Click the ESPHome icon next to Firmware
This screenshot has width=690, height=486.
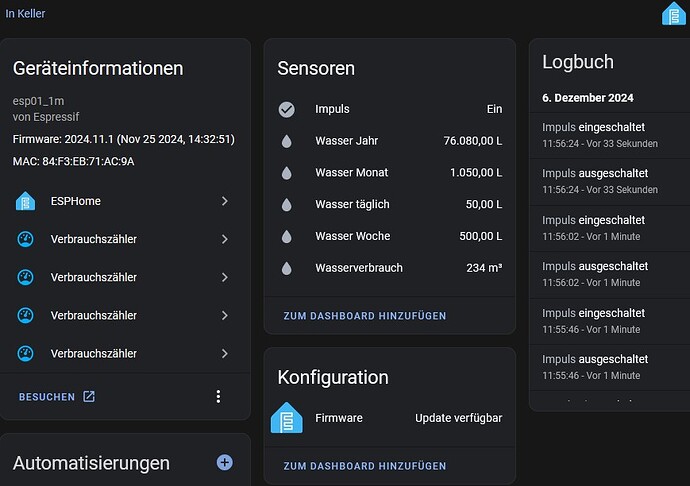pyautogui.click(x=286, y=418)
